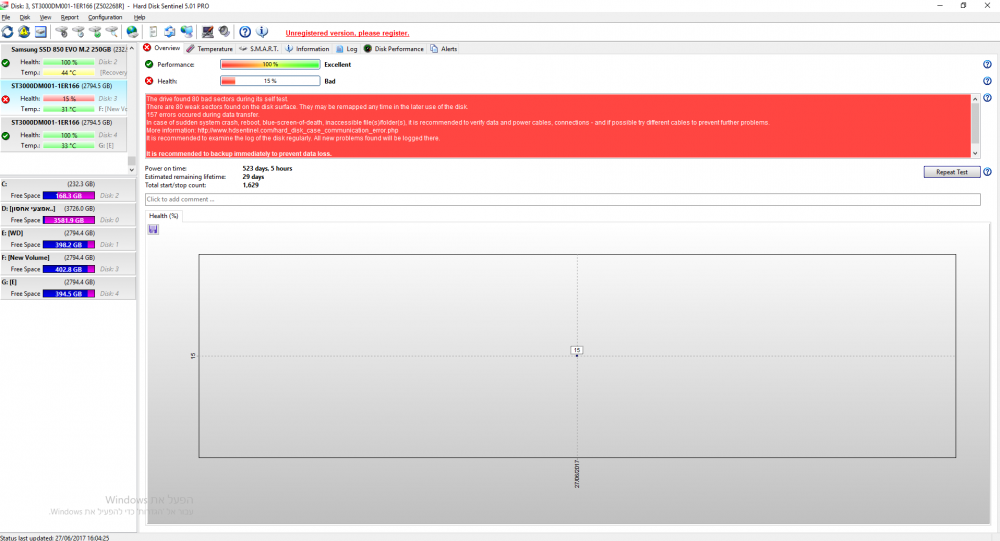This screenshot has height=541, width=1000.
Task: Select the ST3000DM001 Disk 4 entry
Action: tap(64, 133)
